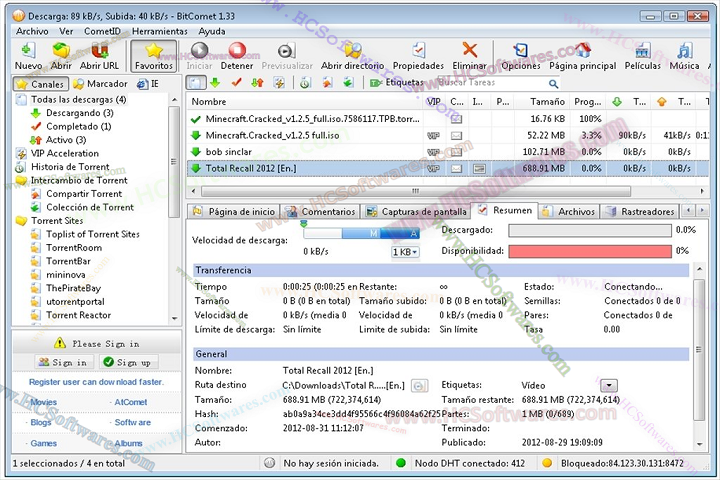720x480 pixels.
Task: Click the Nuevo toolbar icon
Action: tap(28, 56)
